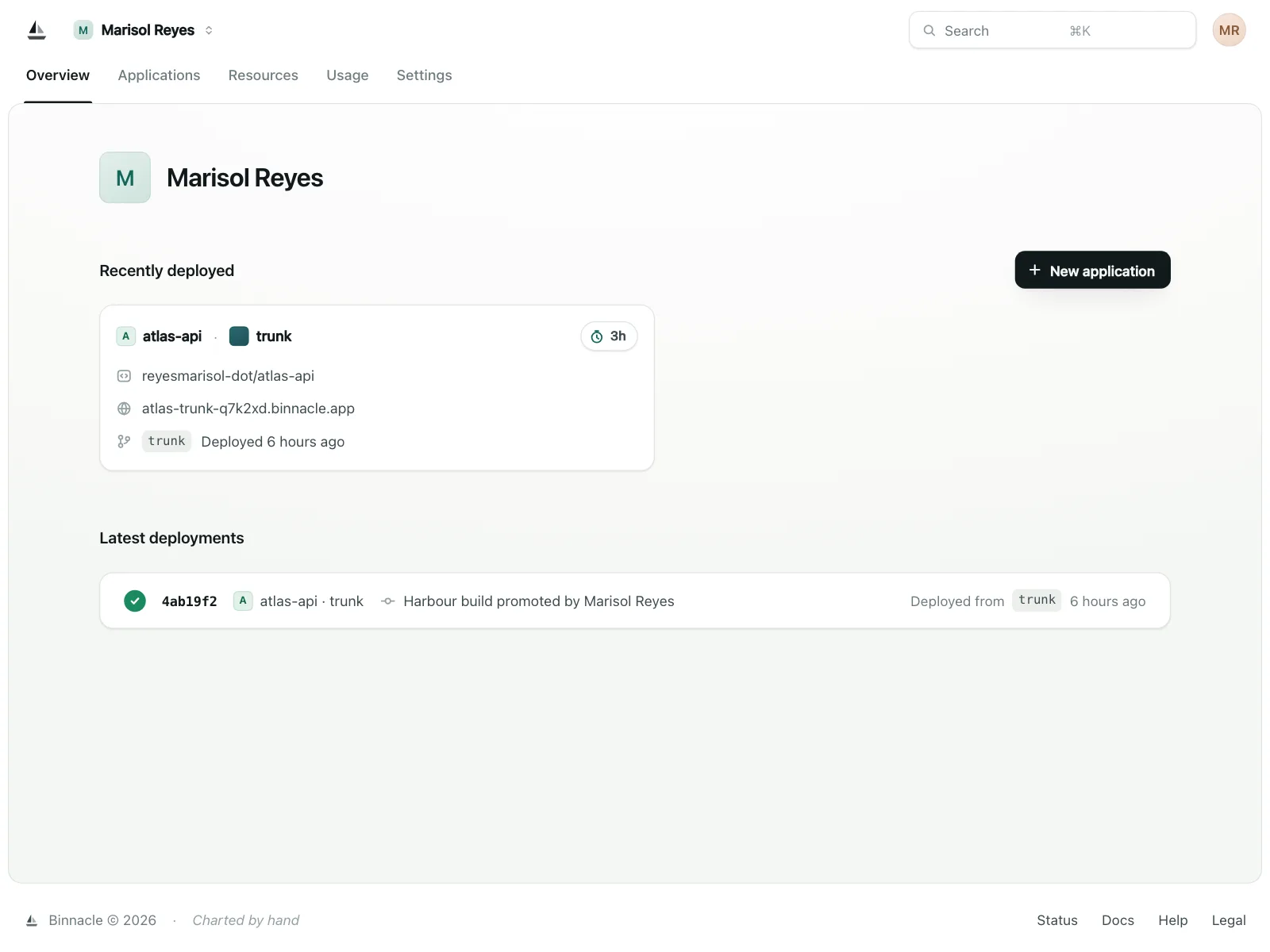This screenshot has width=1270, height=952.
Task: Click the footer Binnacle sailboat icon
Action: pyautogui.click(x=32, y=920)
